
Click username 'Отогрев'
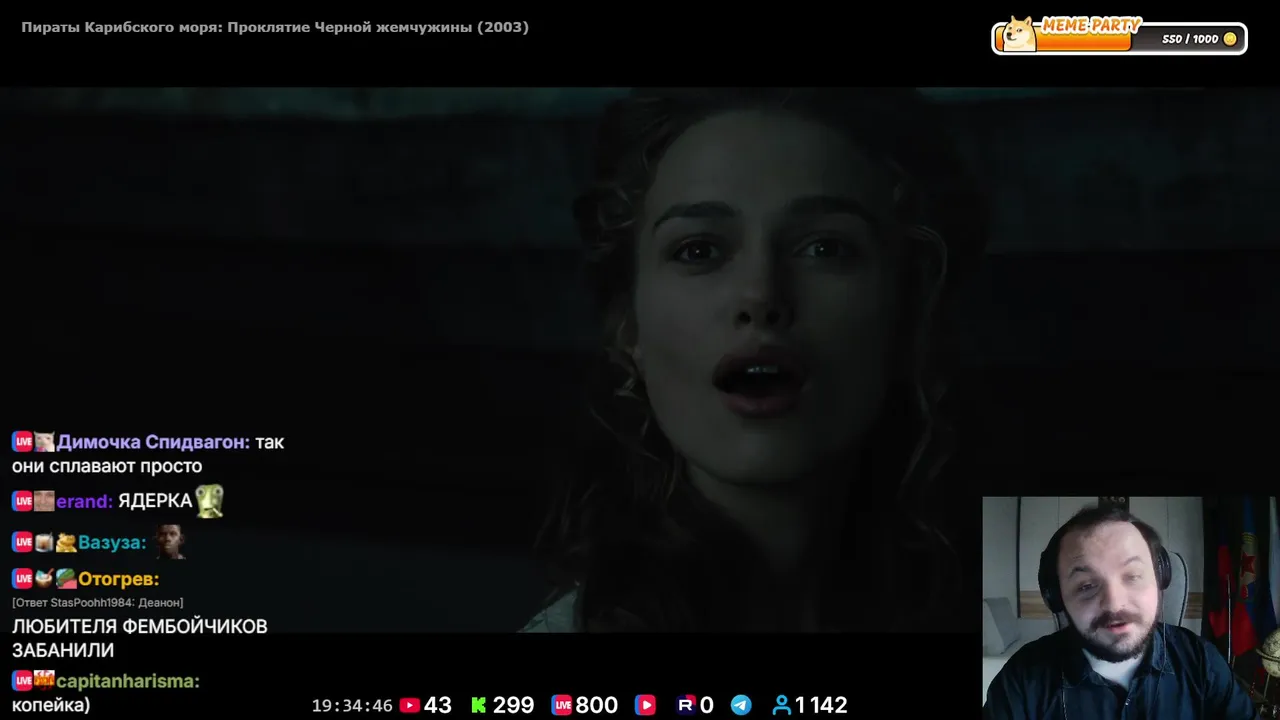tap(118, 579)
